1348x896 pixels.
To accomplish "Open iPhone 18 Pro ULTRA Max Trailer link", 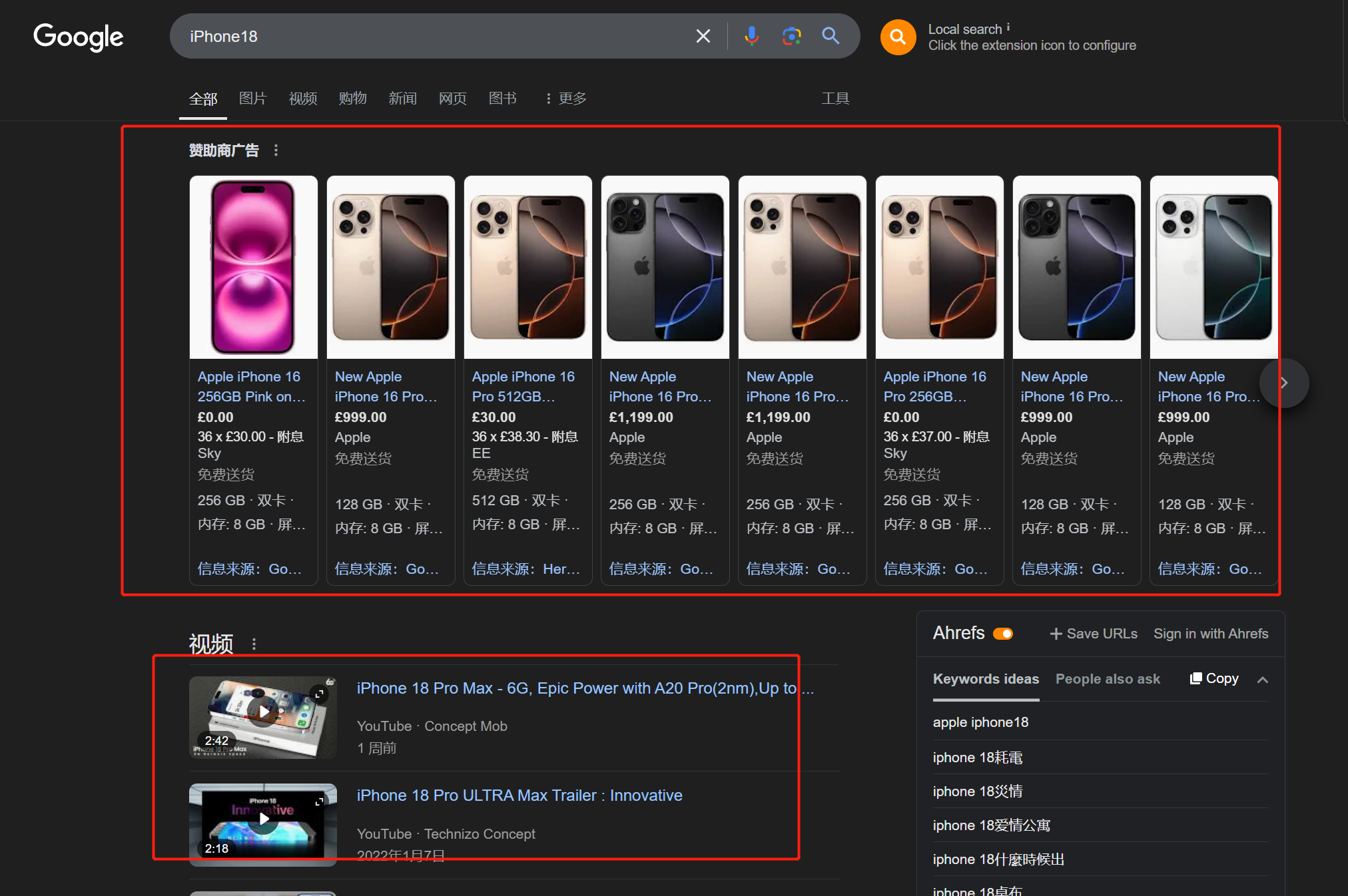I will pos(519,795).
